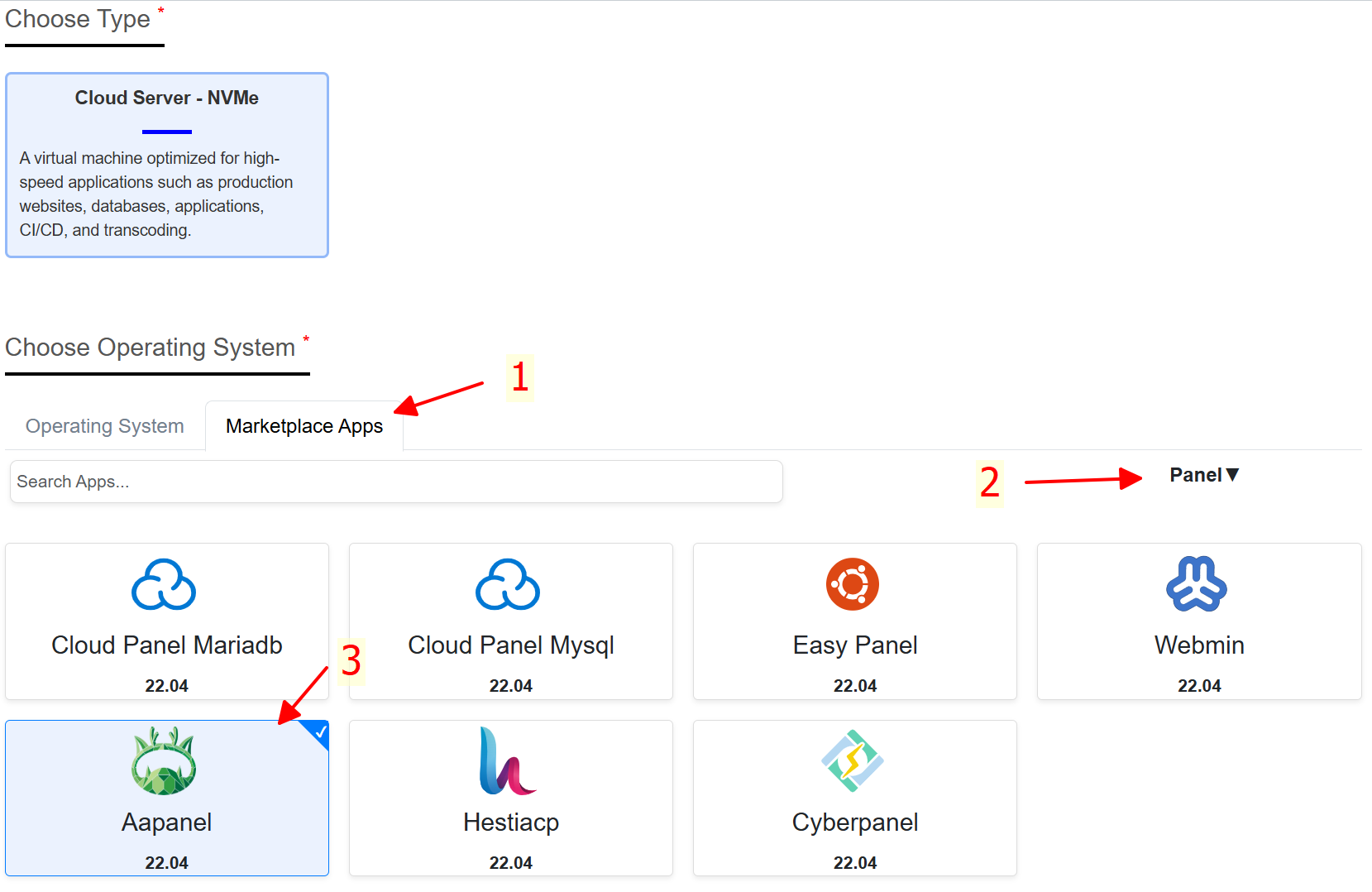Click the Choose Type heading
Image resolution: width=1372 pixels, height=892 pixels.
coord(78,19)
